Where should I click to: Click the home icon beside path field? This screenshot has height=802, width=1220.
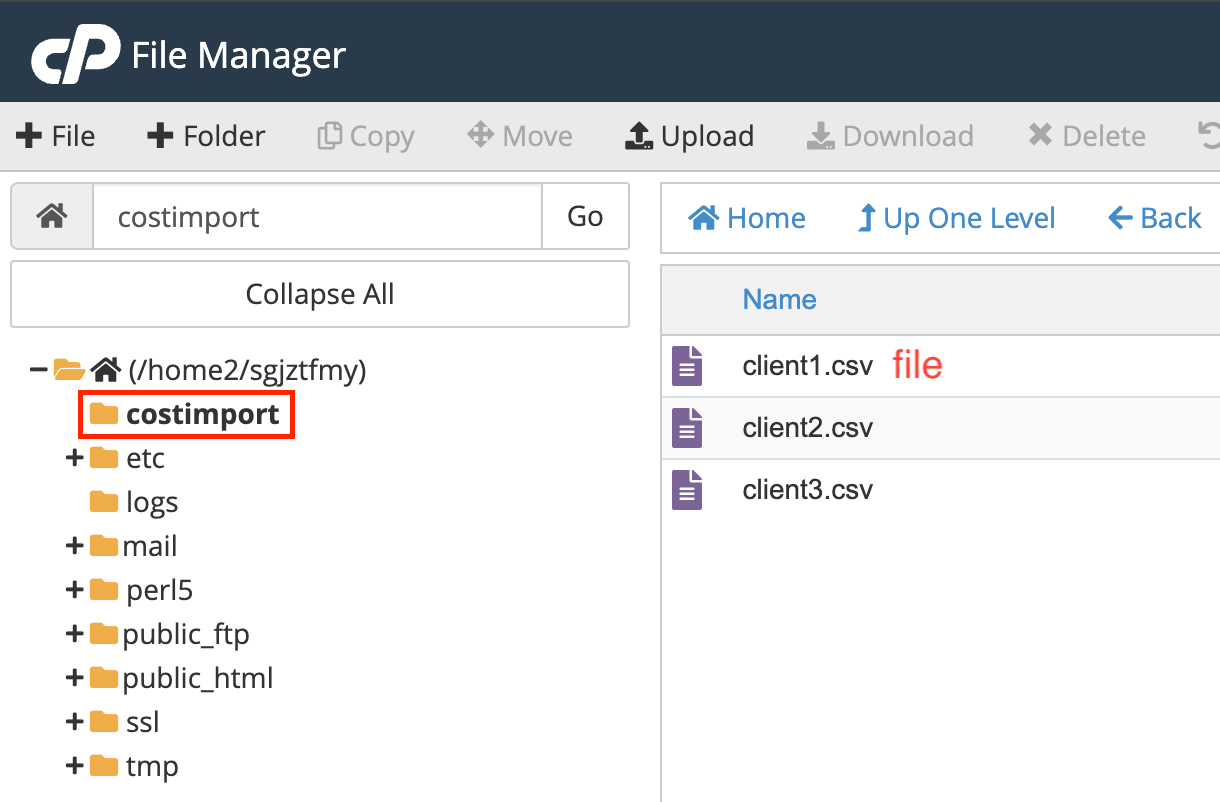[52, 216]
